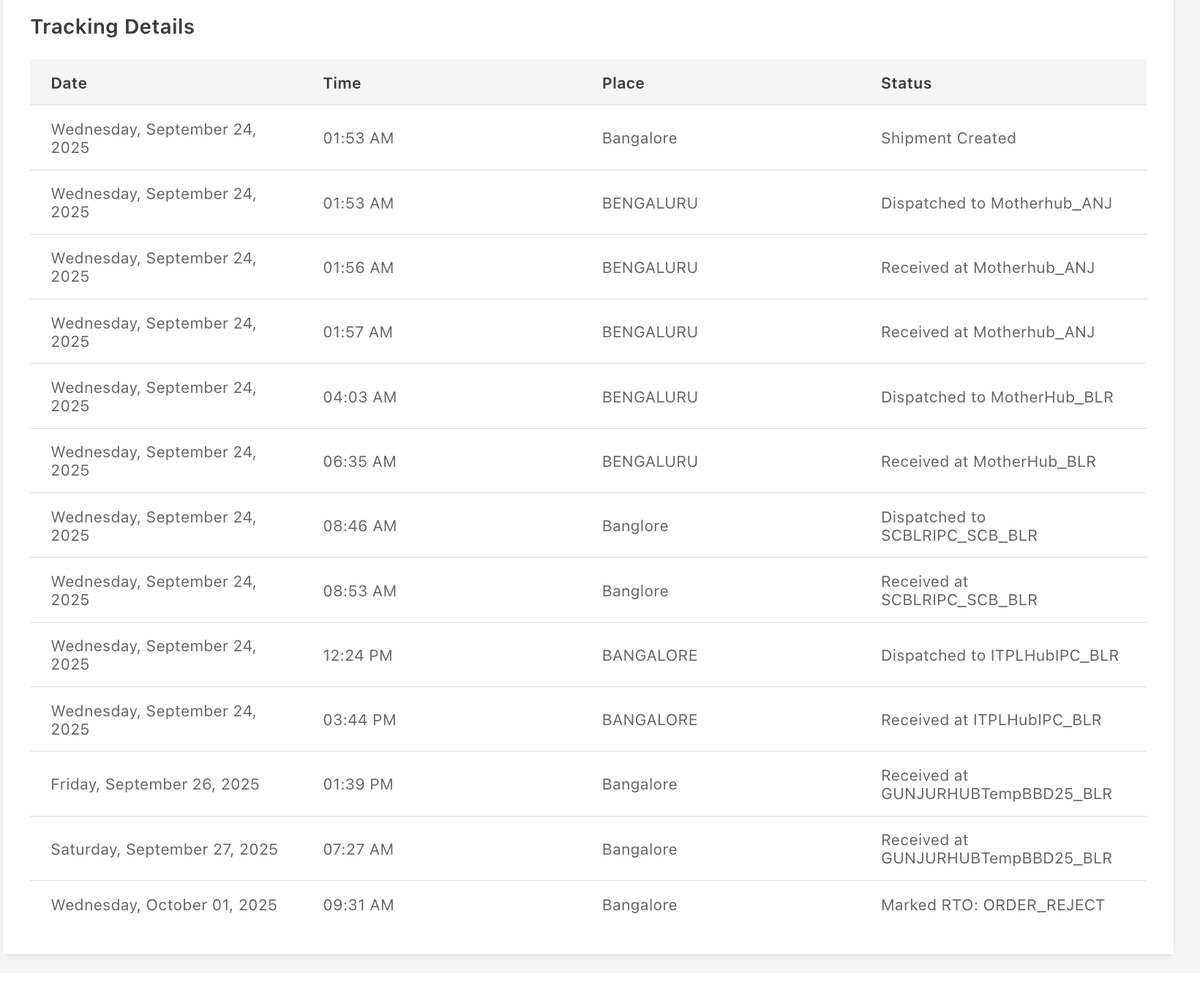Select the Received at SCBLRIPC_SCB_BLR status
The width and height of the screenshot is (1200, 982).
coord(959,591)
